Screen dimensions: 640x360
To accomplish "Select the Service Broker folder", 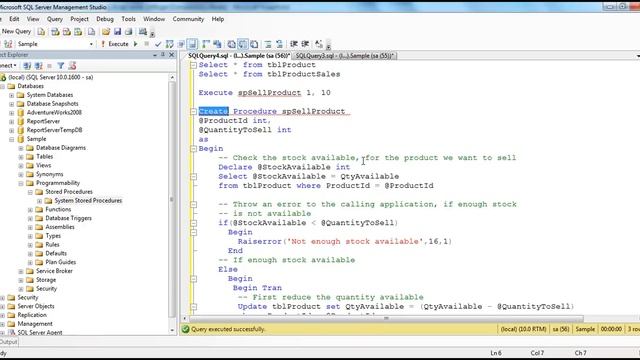I will coord(54,271).
